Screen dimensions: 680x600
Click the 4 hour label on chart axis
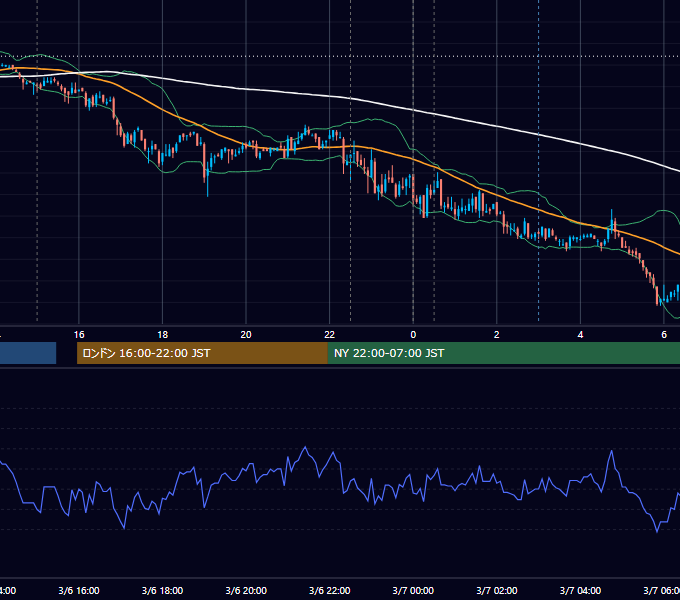(580, 334)
